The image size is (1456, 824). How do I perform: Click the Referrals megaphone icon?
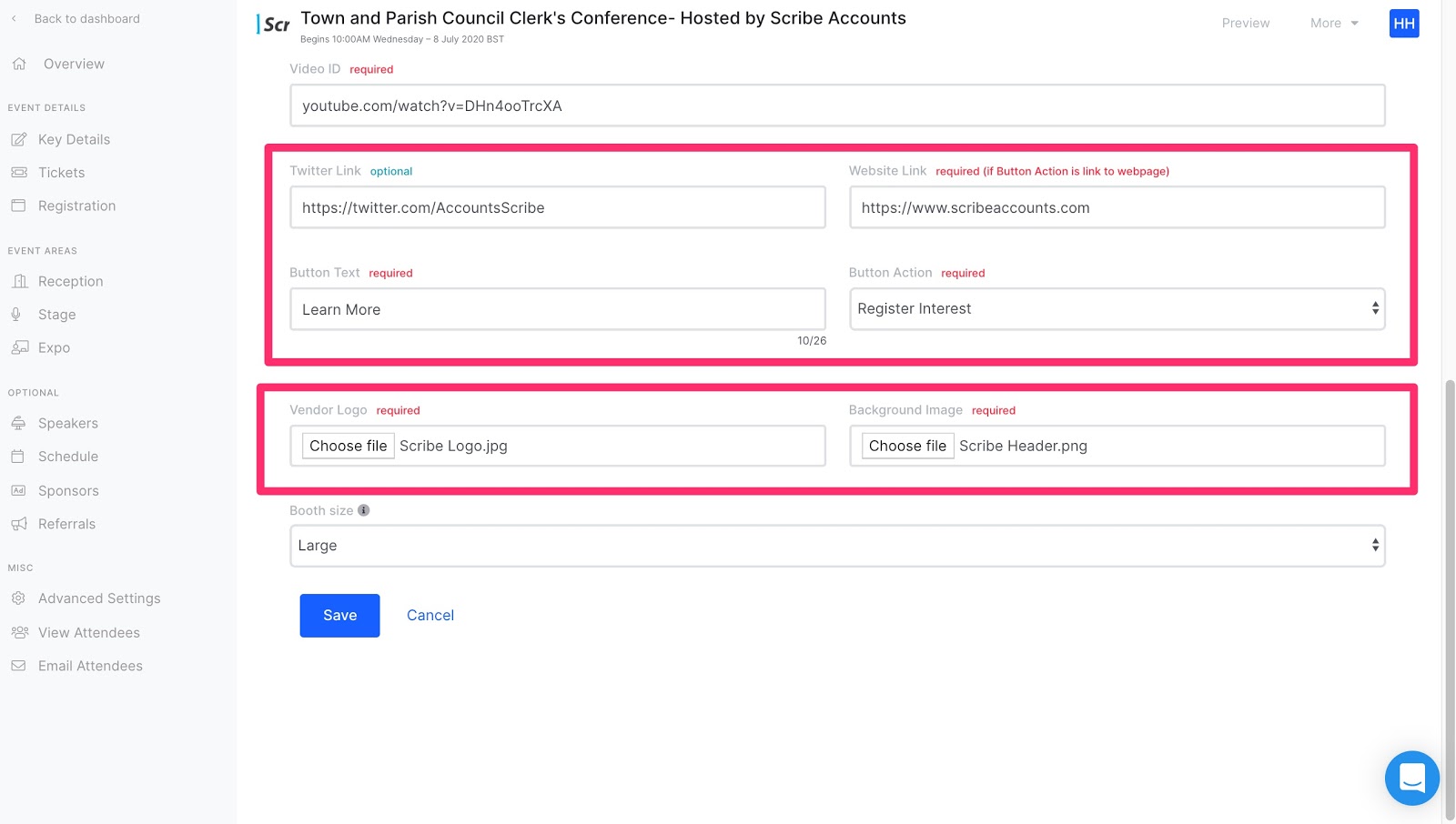(x=19, y=524)
